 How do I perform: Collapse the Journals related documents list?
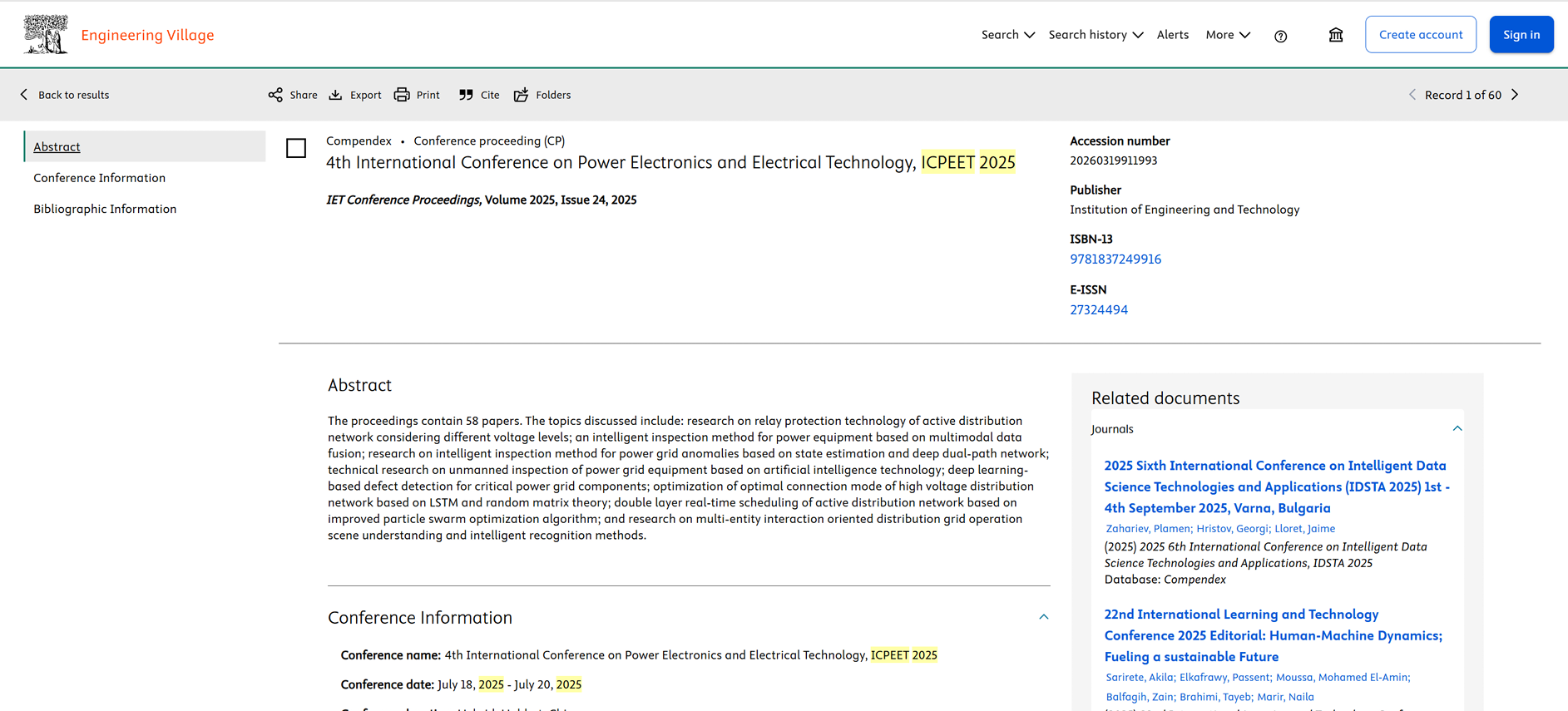tap(1457, 429)
